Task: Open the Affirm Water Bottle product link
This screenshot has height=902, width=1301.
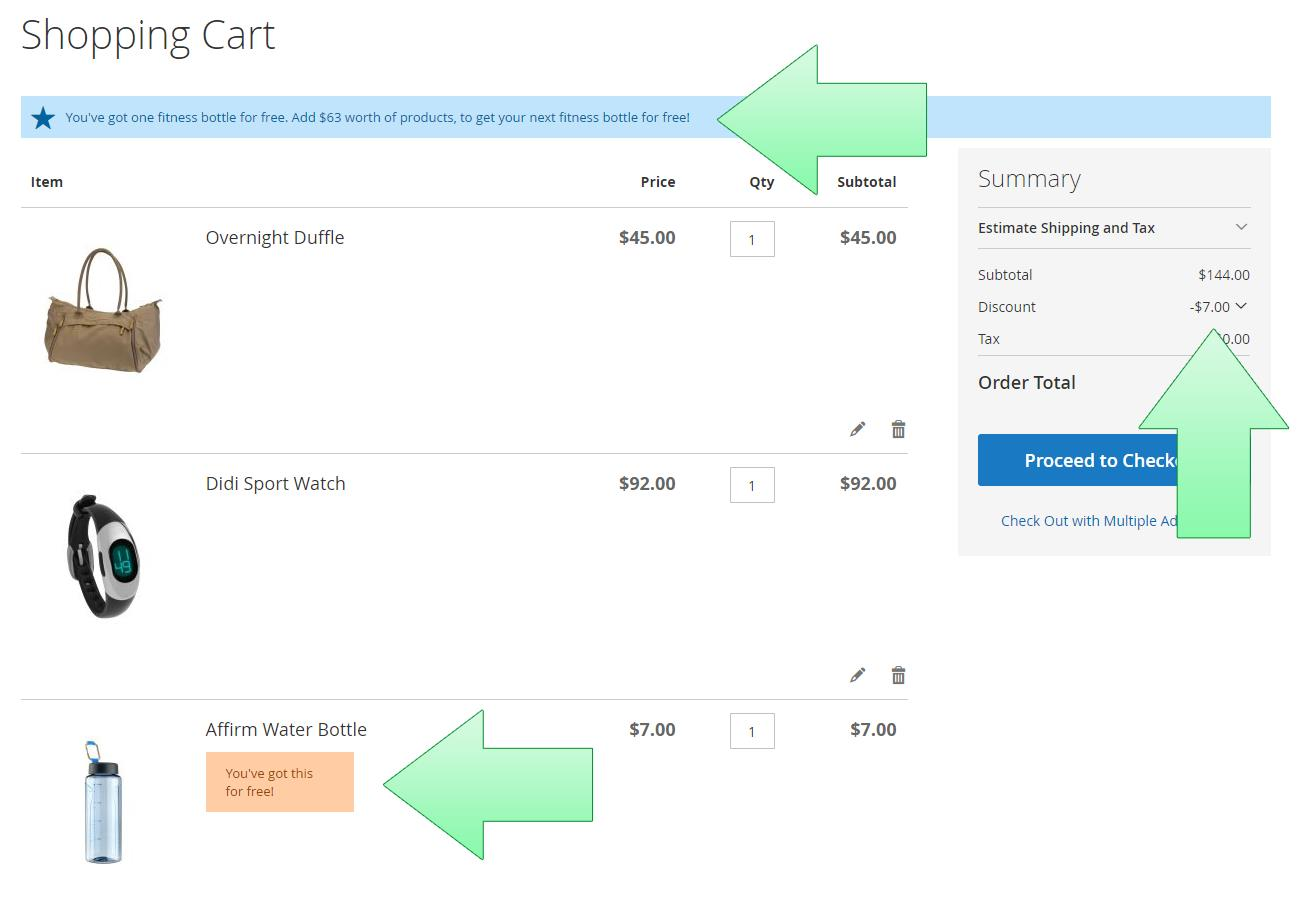Action: point(286,730)
